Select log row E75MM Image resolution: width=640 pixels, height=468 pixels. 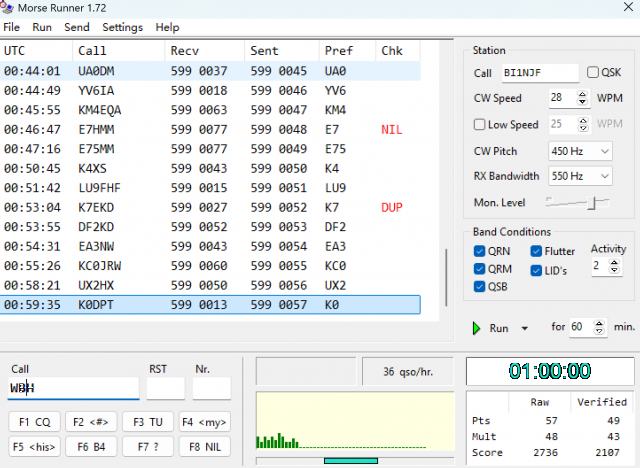(x=210, y=149)
